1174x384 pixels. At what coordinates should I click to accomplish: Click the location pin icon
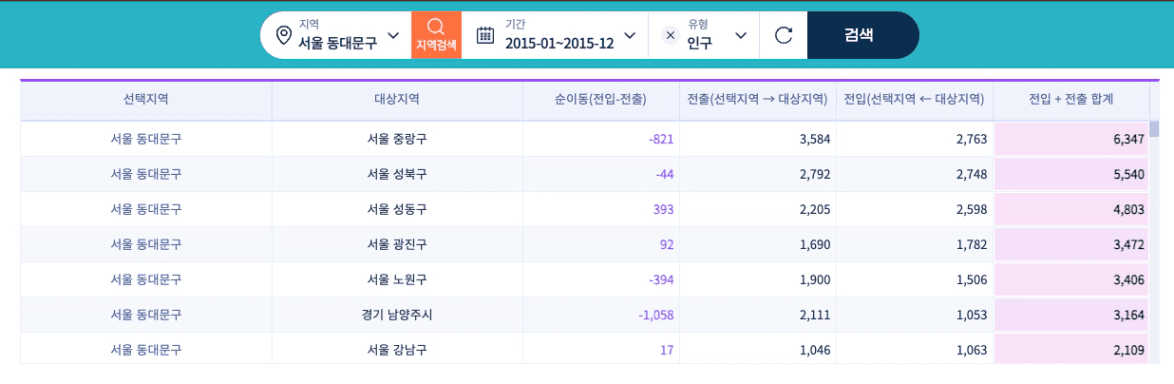(x=283, y=35)
